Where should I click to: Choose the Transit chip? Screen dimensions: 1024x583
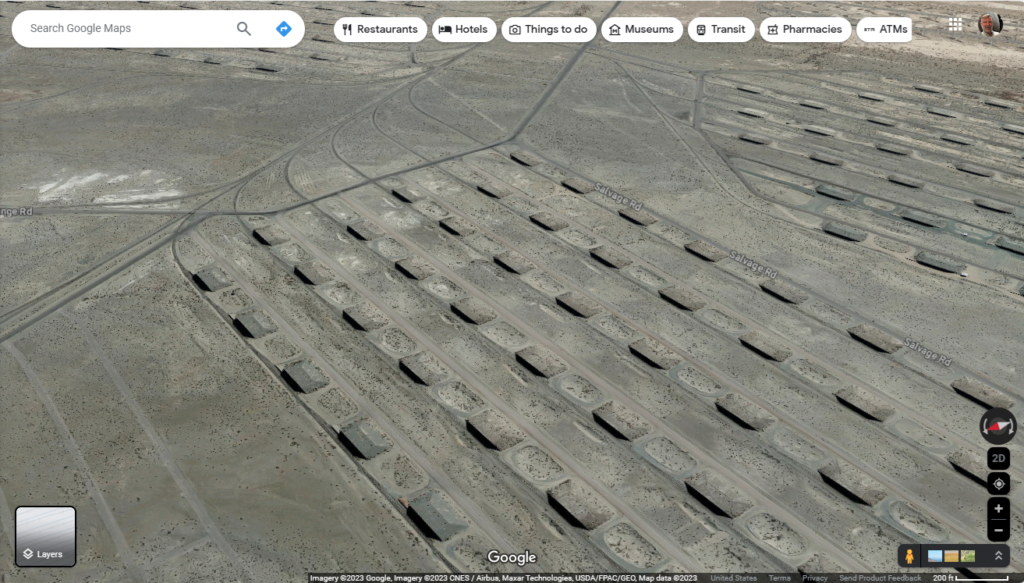pos(720,29)
